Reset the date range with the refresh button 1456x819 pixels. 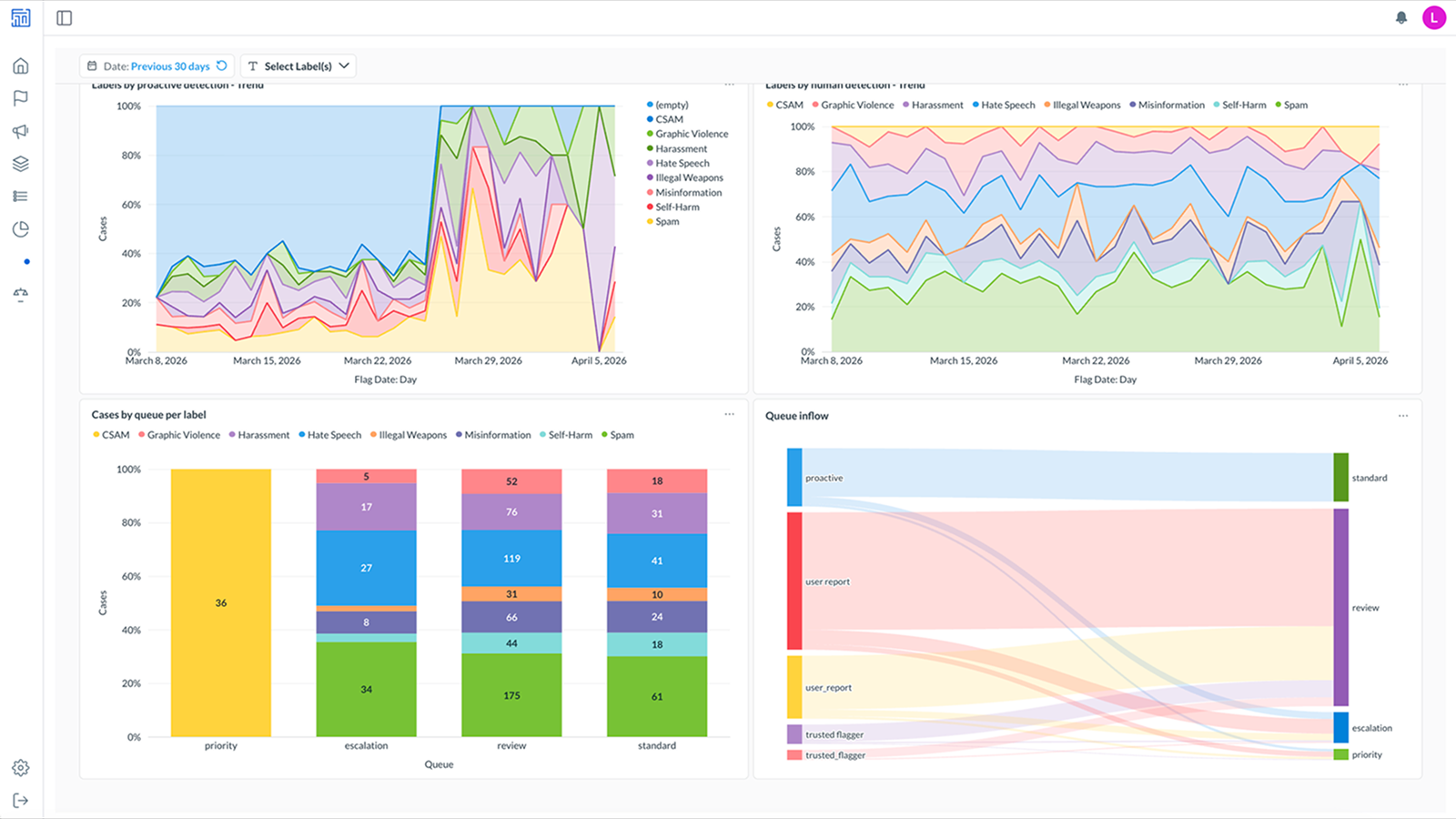pos(223,66)
